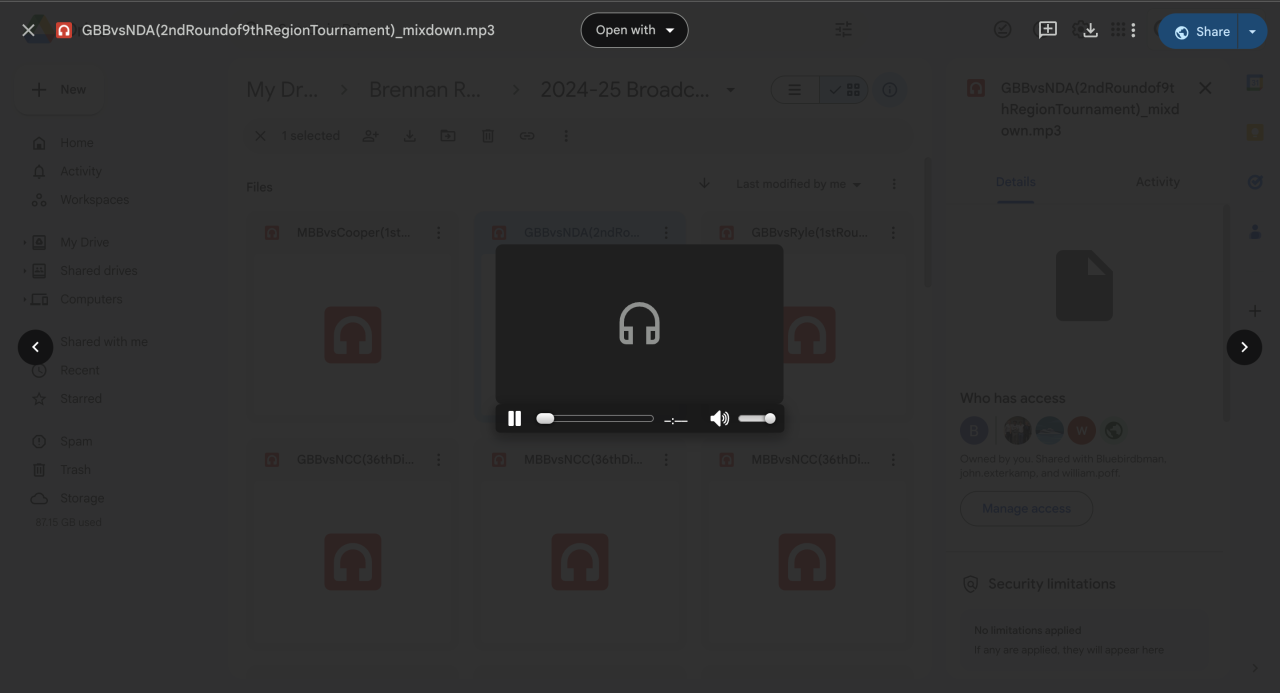Reverse sort direction with the arrow icon
This screenshot has width=1280, height=693.
[x=704, y=183]
